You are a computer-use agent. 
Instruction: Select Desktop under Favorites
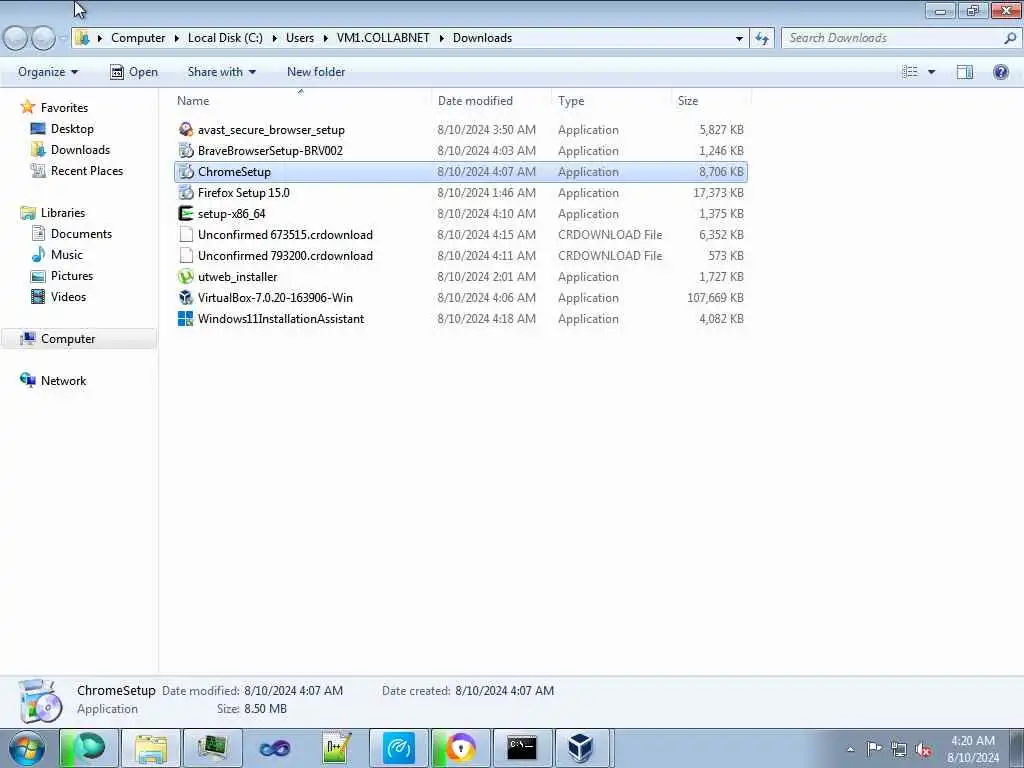click(x=72, y=129)
